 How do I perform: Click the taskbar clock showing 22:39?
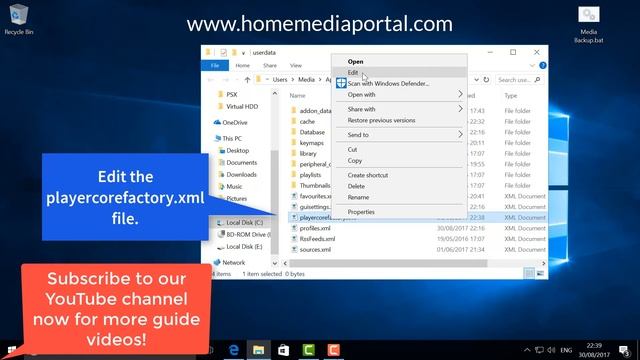click(x=594, y=350)
